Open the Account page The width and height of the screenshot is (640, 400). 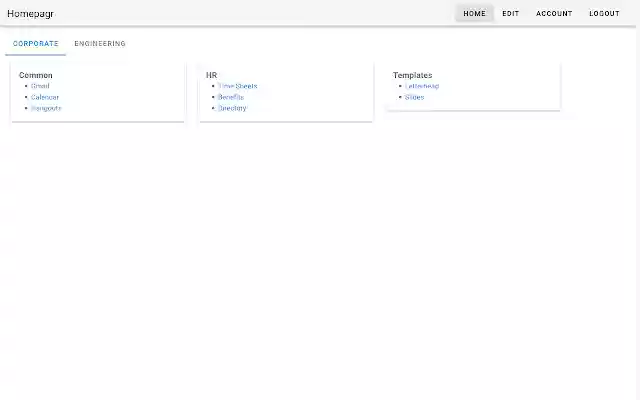[554, 13]
